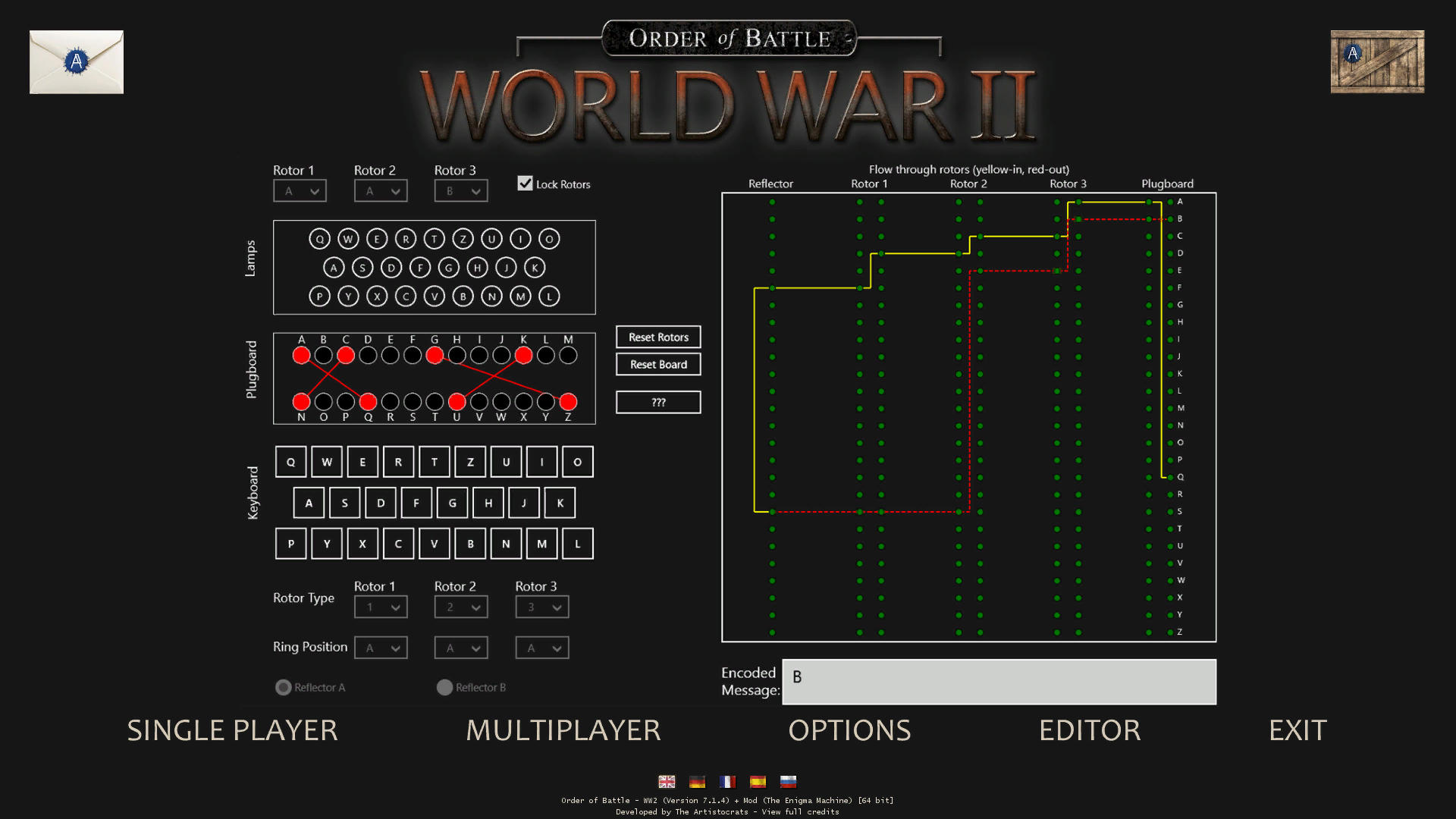
Task: Toggle plugboard socket G
Action: pos(435,355)
